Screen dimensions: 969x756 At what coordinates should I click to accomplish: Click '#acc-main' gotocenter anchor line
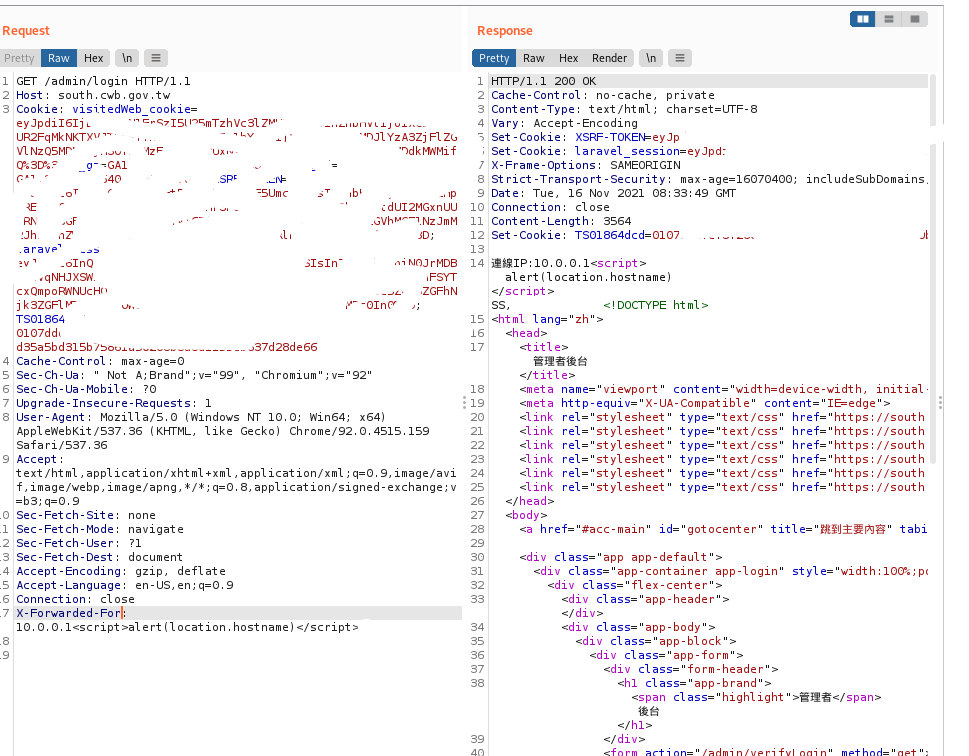click(723, 529)
